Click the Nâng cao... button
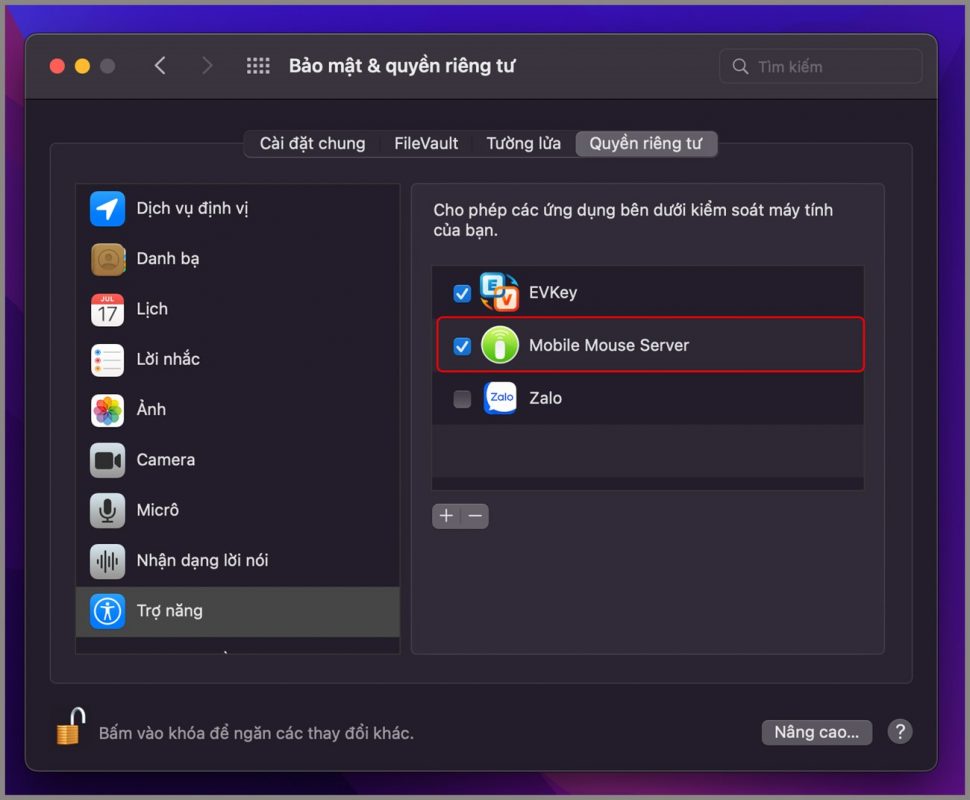 pyautogui.click(x=816, y=732)
